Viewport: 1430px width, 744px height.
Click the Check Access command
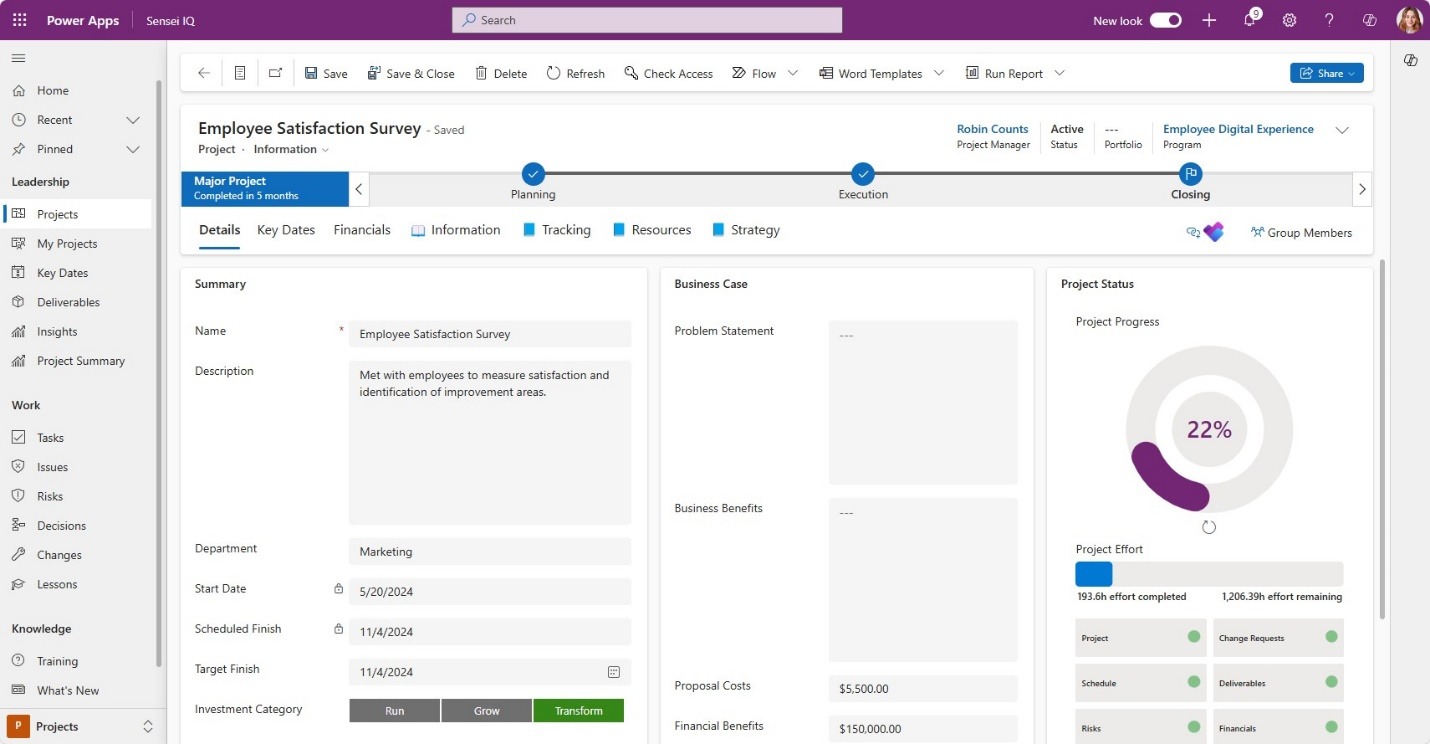(x=668, y=73)
